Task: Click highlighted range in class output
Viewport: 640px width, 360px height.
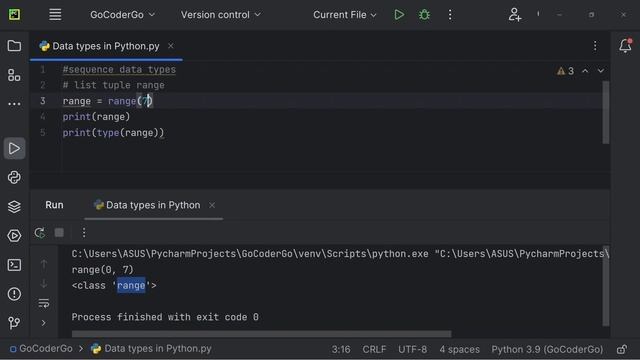Action: [x=131, y=285]
